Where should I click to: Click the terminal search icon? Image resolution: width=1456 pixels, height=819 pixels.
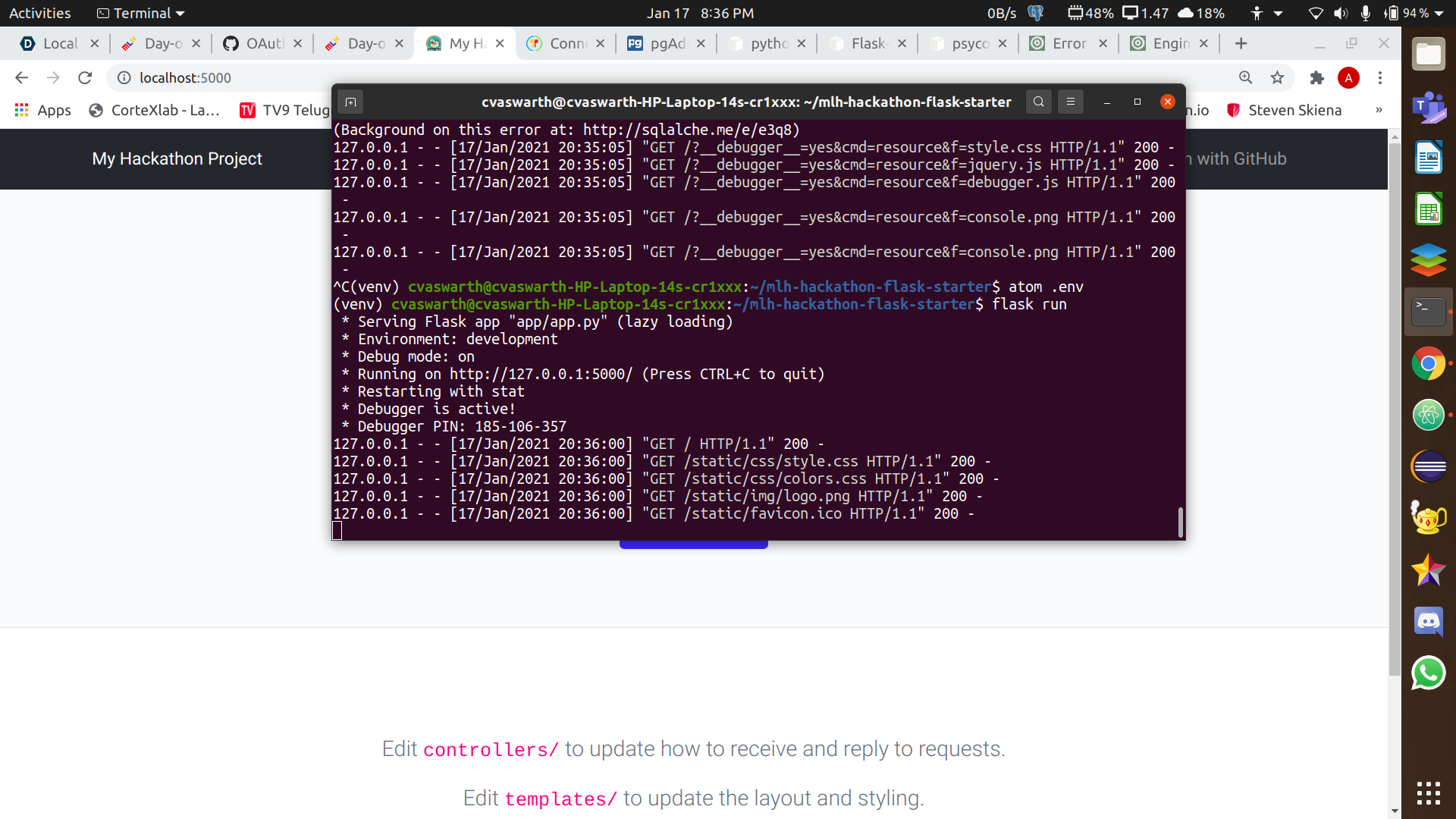(1038, 102)
